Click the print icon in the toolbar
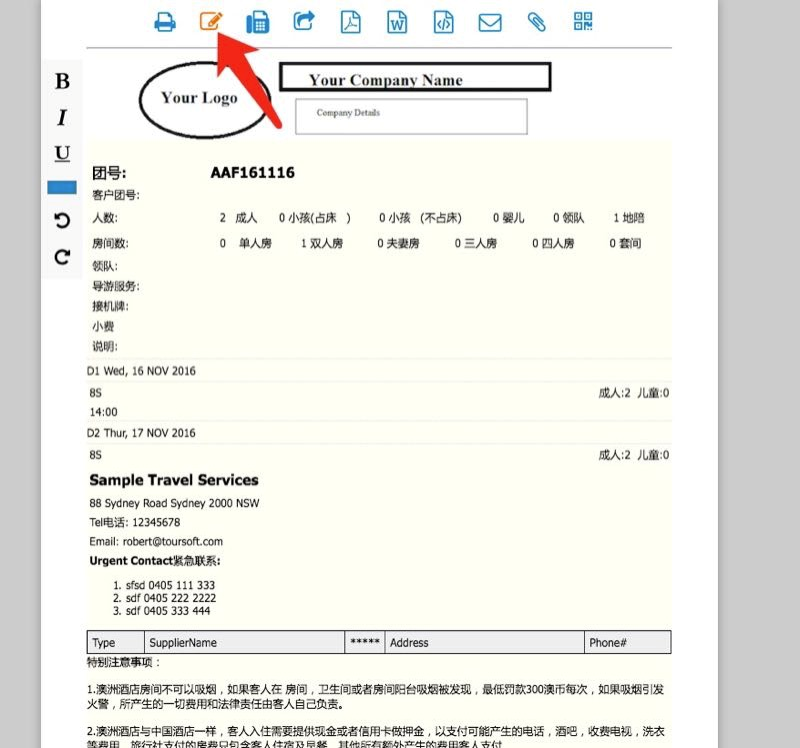The height and width of the screenshot is (748, 800). (165, 22)
